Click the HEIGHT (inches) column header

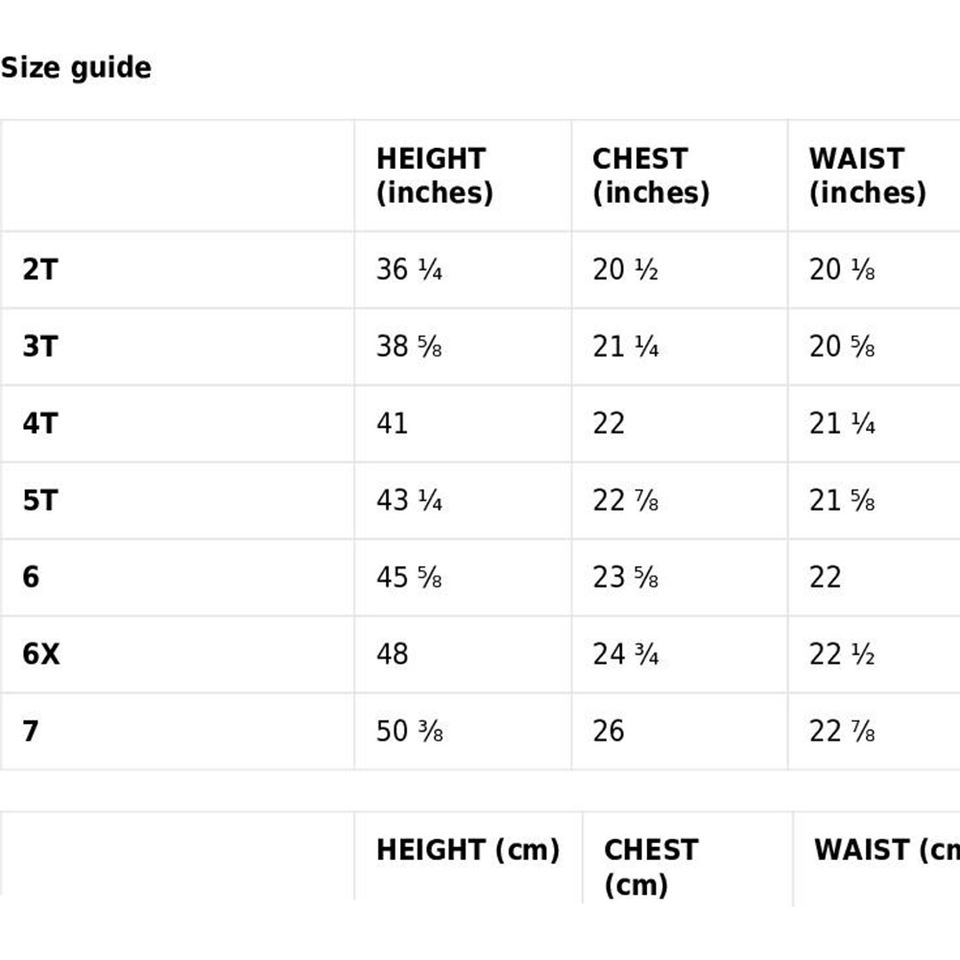click(434, 175)
